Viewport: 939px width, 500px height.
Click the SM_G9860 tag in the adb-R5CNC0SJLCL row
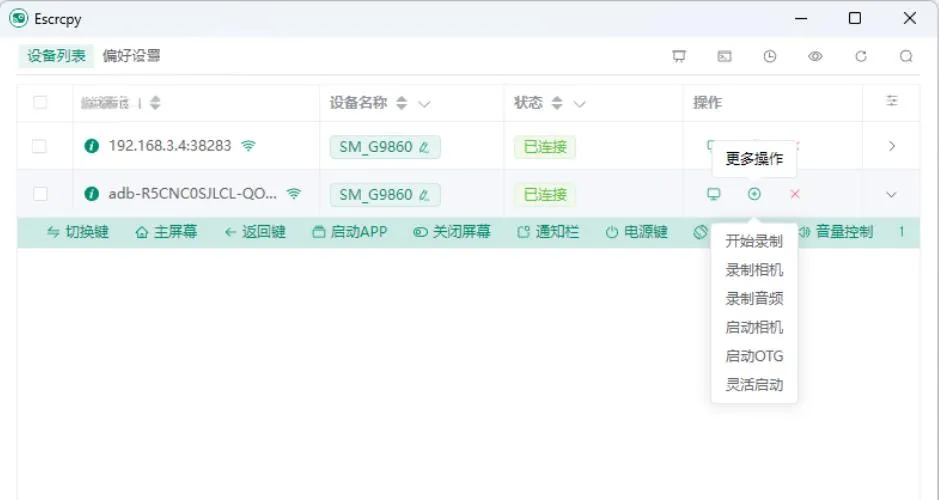(385, 195)
